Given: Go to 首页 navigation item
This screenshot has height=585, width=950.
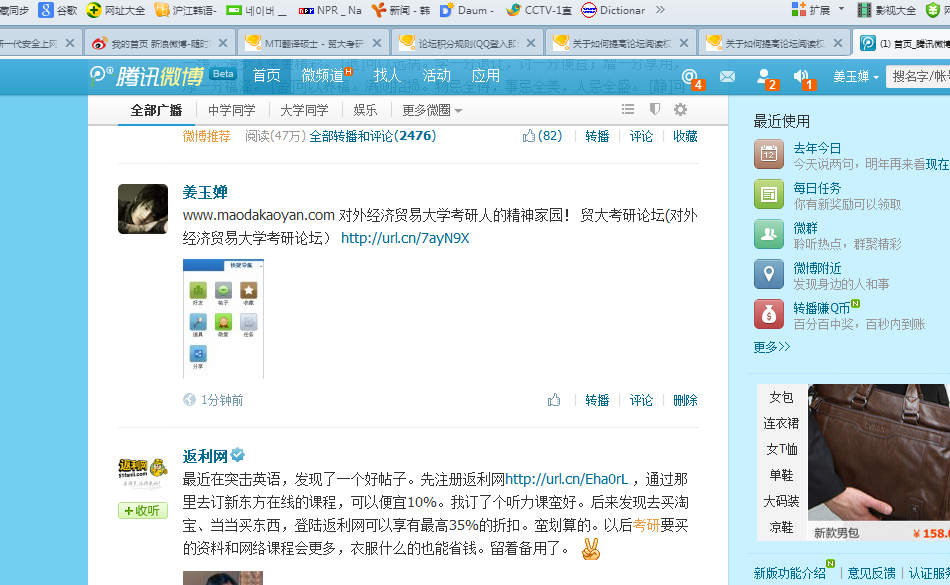Looking at the screenshot, I should 267,76.
